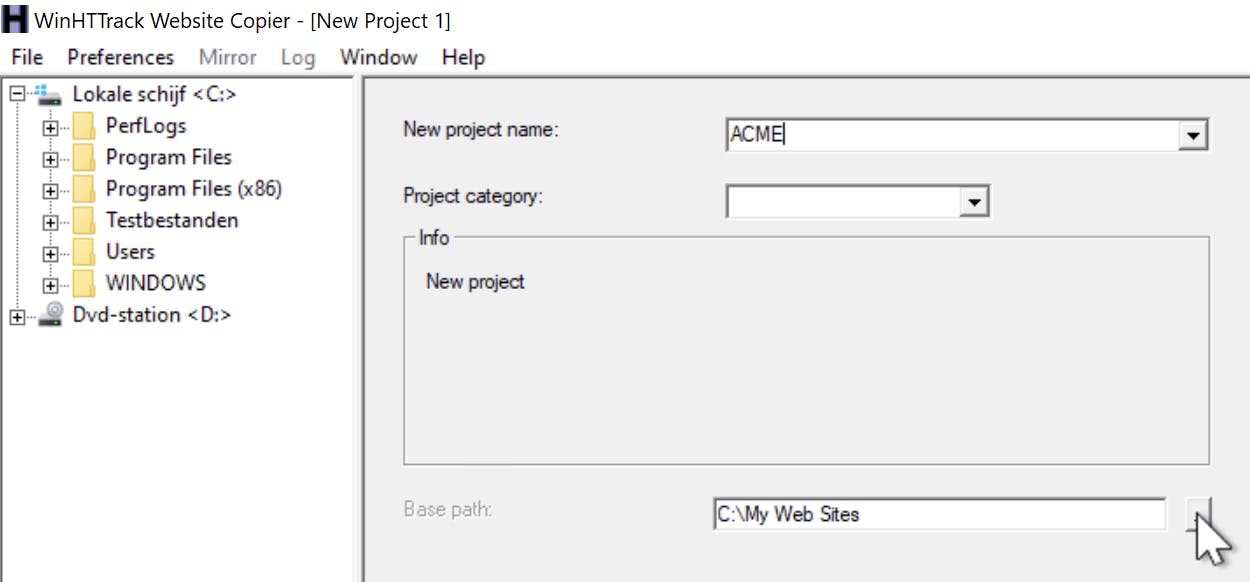Open the Project category dropdown arrow
1250x582 pixels.
click(x=973, y=203)
